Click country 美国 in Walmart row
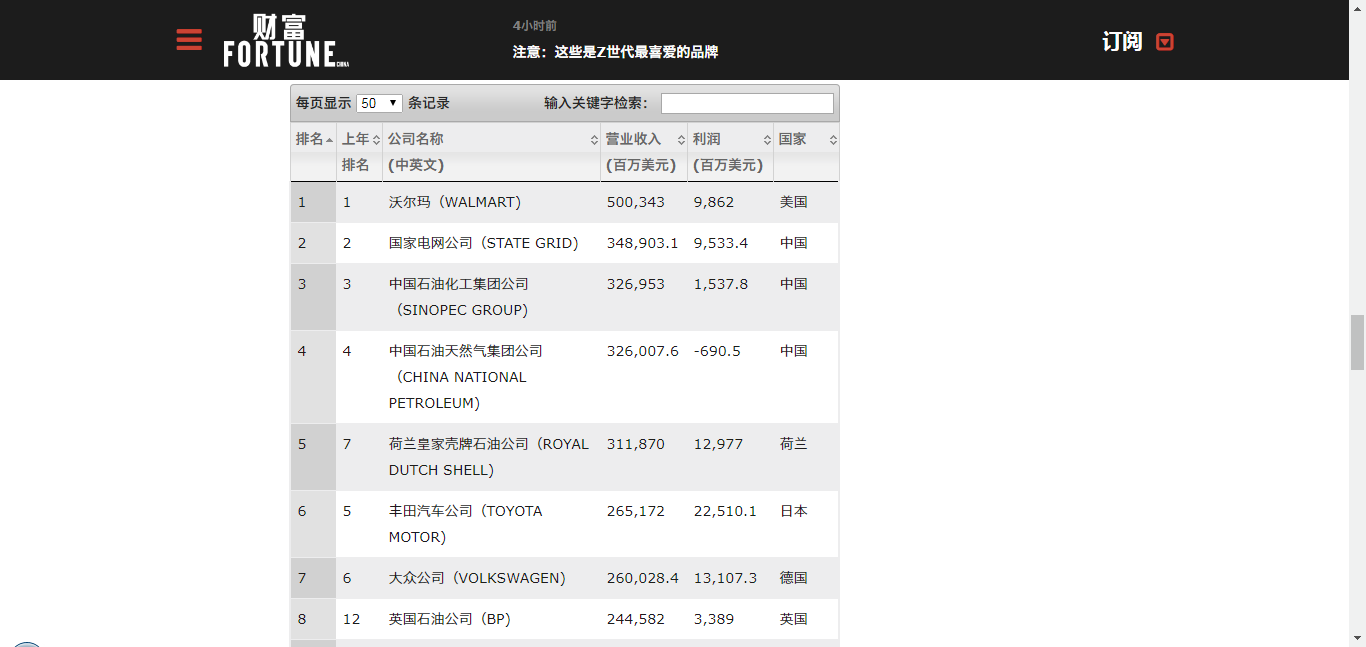 (x=794, y=202)
